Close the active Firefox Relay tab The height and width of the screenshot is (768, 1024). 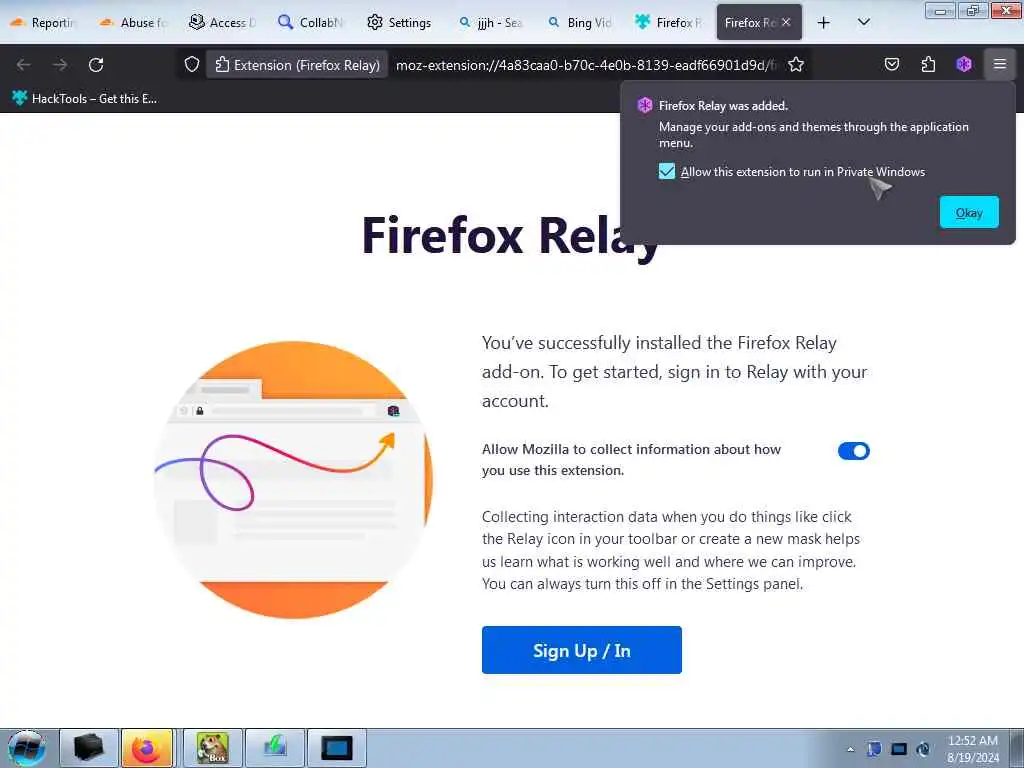click(786, 22)
